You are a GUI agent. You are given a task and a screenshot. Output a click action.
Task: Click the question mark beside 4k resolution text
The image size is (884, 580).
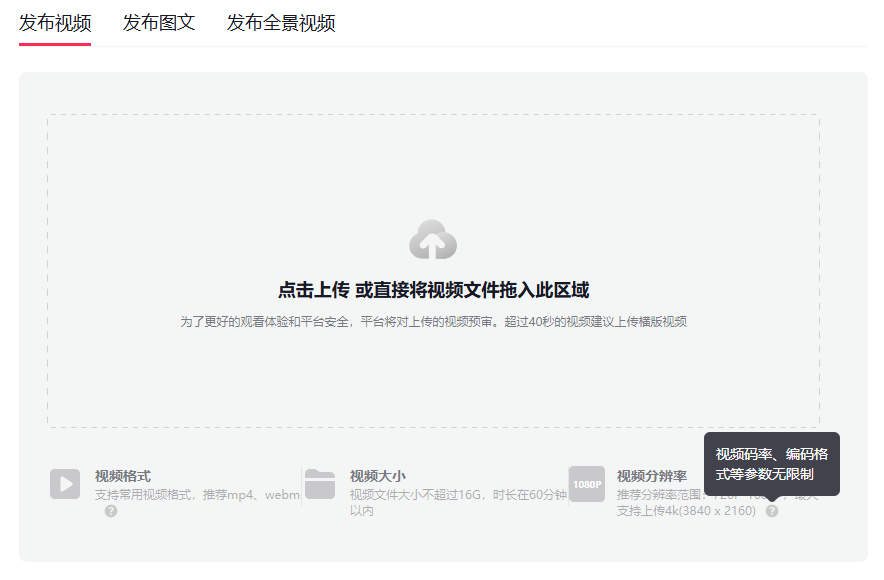(x=771, y=511)
